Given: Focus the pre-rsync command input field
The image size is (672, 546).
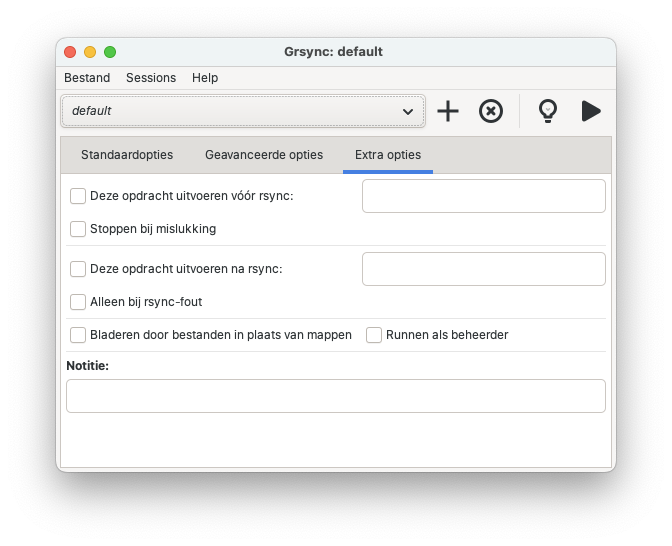Looking at the screenshot, I should point(484,196).
